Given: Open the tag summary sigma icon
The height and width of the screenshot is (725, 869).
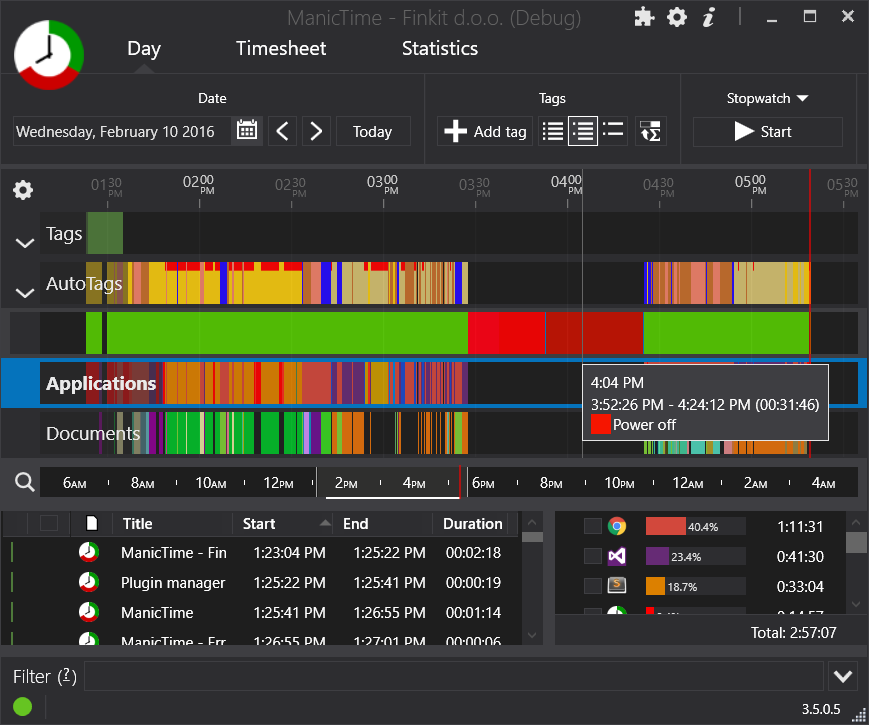Looking at the screenshot, I should click(x=650, y=131).
